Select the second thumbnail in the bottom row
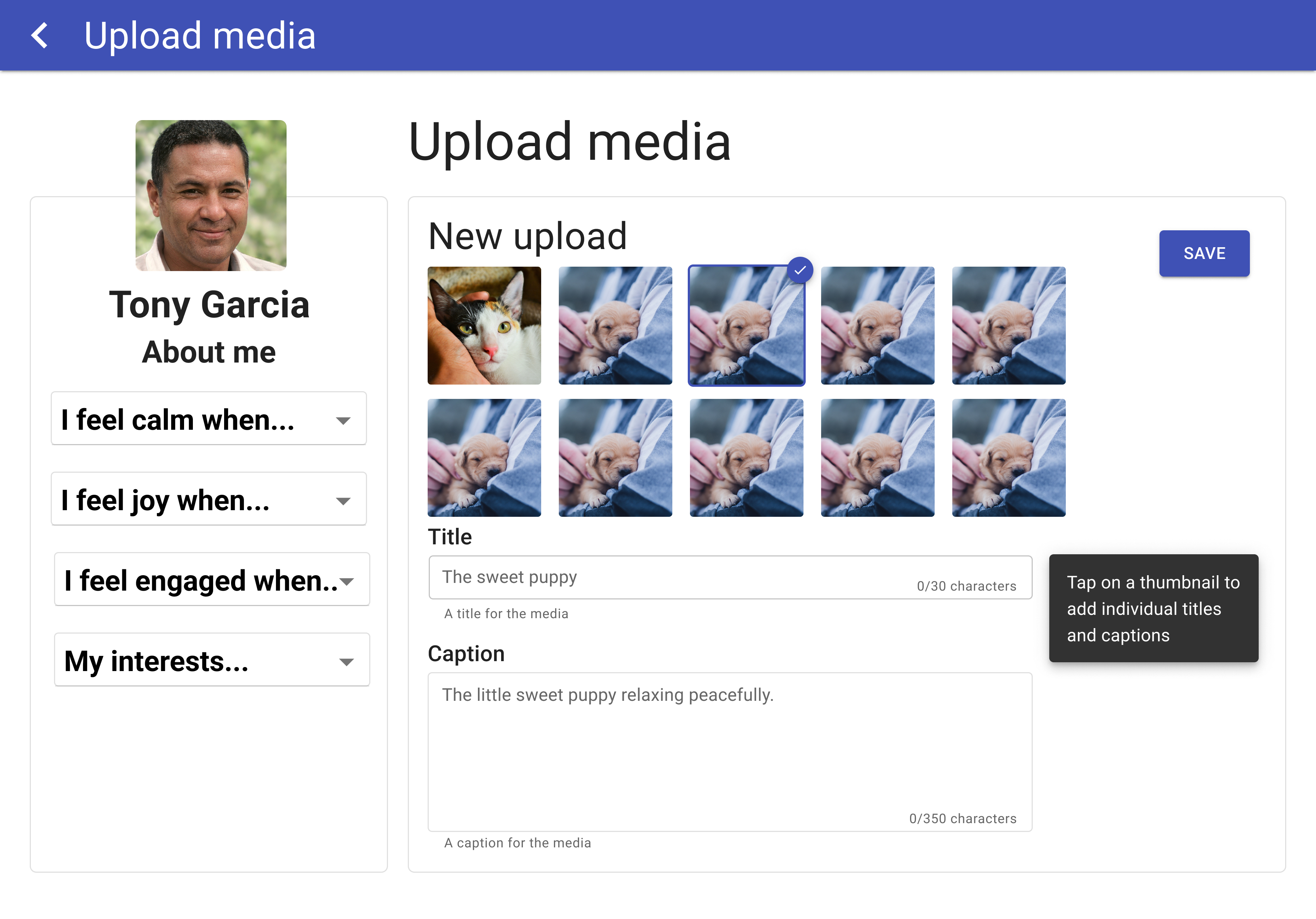1316x919 pixels. click(x=616, y=458)
